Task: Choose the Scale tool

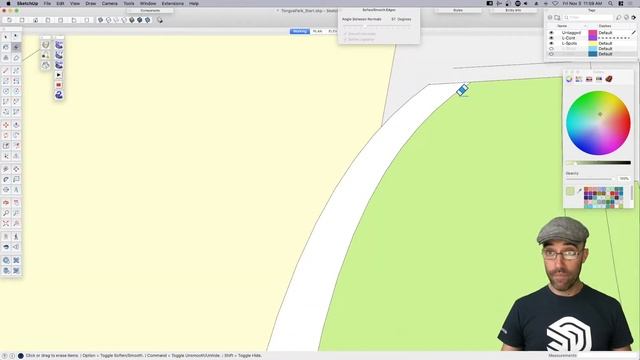Action: tap(6, 145)
